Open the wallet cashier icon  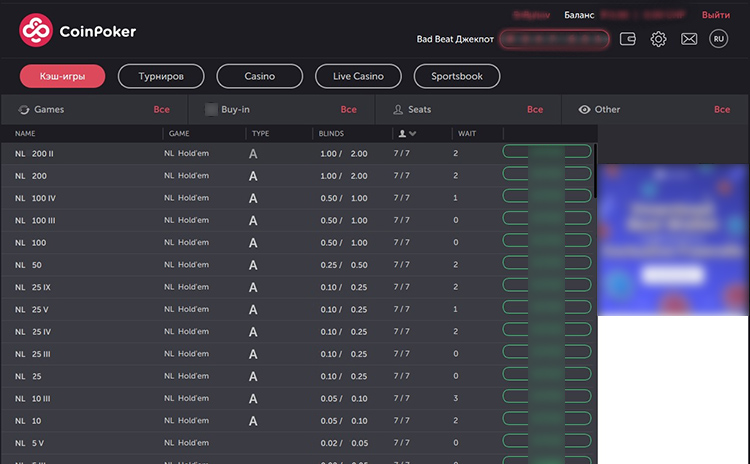[628, 39]
